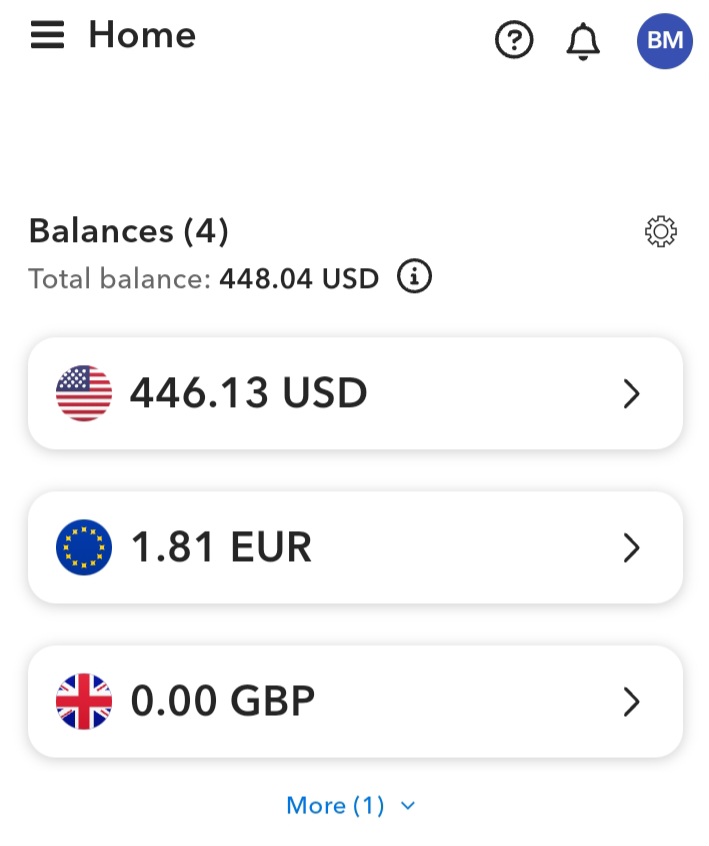Click the dropdown arrow beside More (1)
Image resolution: width=709 pixels, height=846 pixels.
tap(408, 806)
